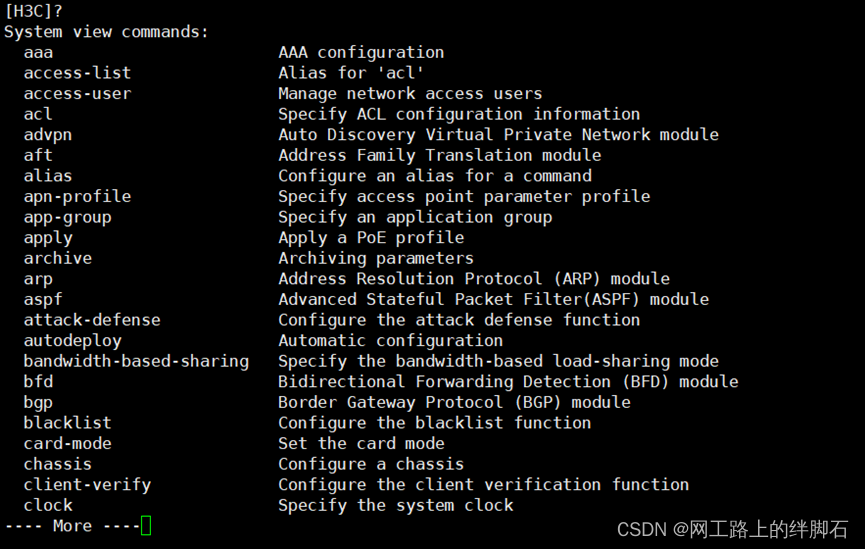
Task: Select the 'bandwidth-based-sharing' command
Action: (136, 361)
